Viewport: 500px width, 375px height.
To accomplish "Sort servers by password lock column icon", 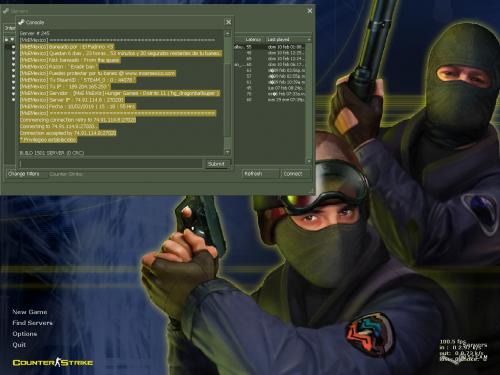I will (x=7, y=40).
